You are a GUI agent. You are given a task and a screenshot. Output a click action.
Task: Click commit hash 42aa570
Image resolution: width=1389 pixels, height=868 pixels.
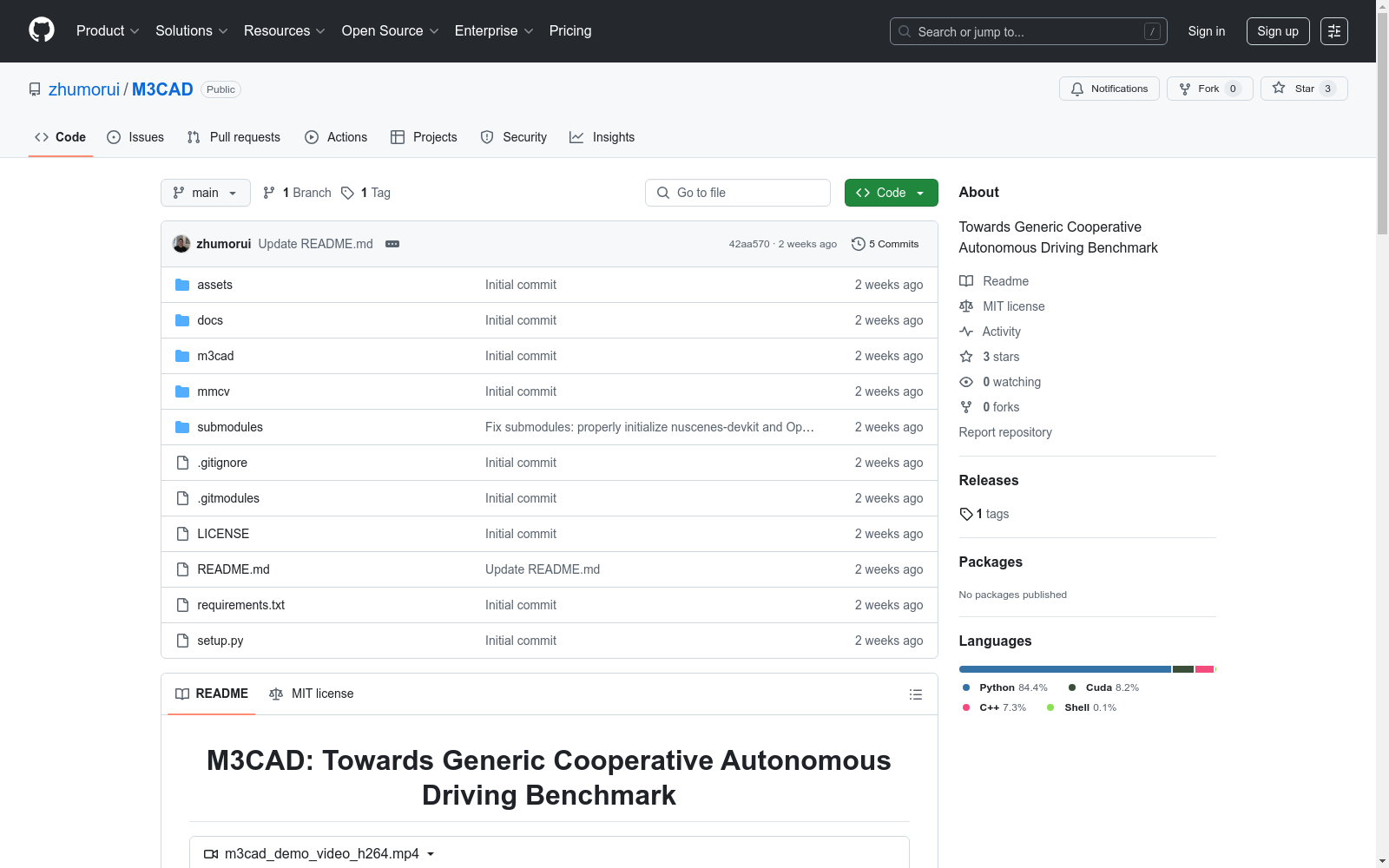pyautogui.click(x=749, y=244)
